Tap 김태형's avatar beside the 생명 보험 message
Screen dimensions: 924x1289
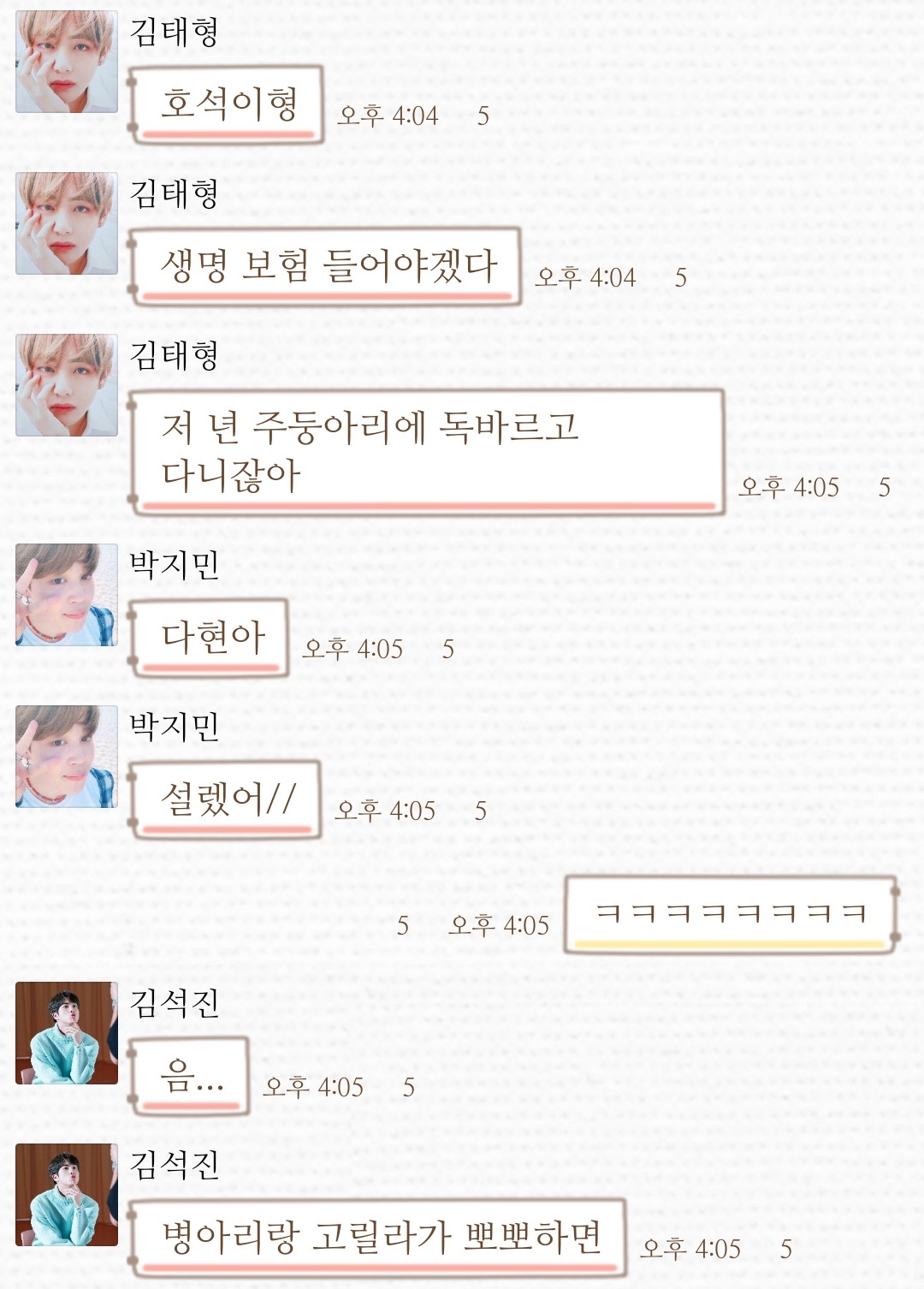(67, 223)
